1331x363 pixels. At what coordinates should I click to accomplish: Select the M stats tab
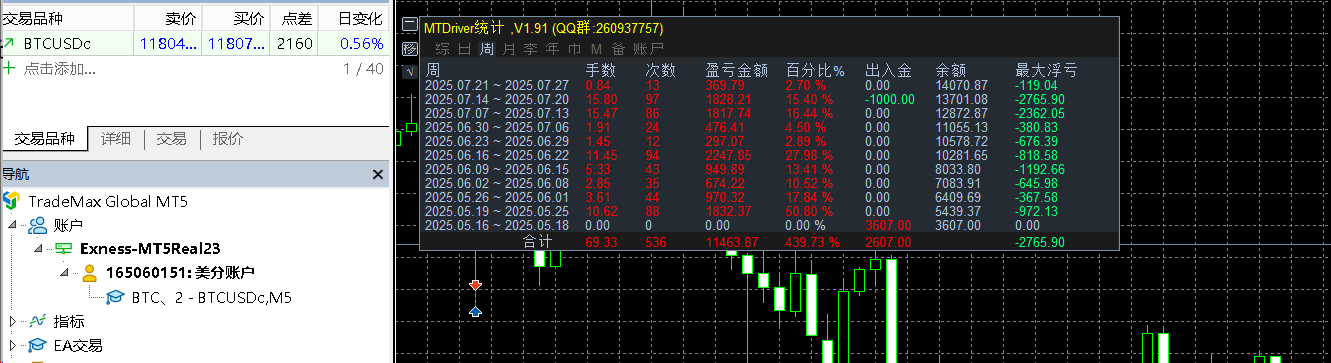pos(596,48)
